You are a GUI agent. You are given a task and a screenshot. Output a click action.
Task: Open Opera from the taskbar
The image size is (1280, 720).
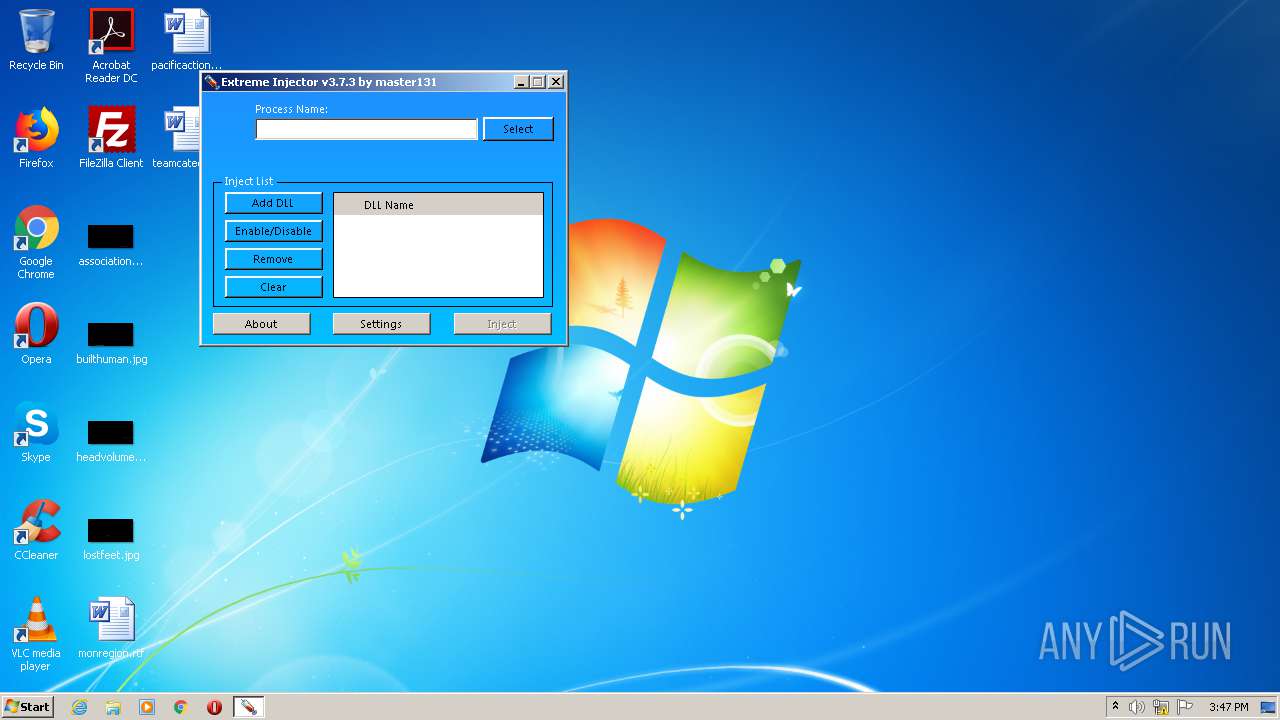(x=214, y=707)
